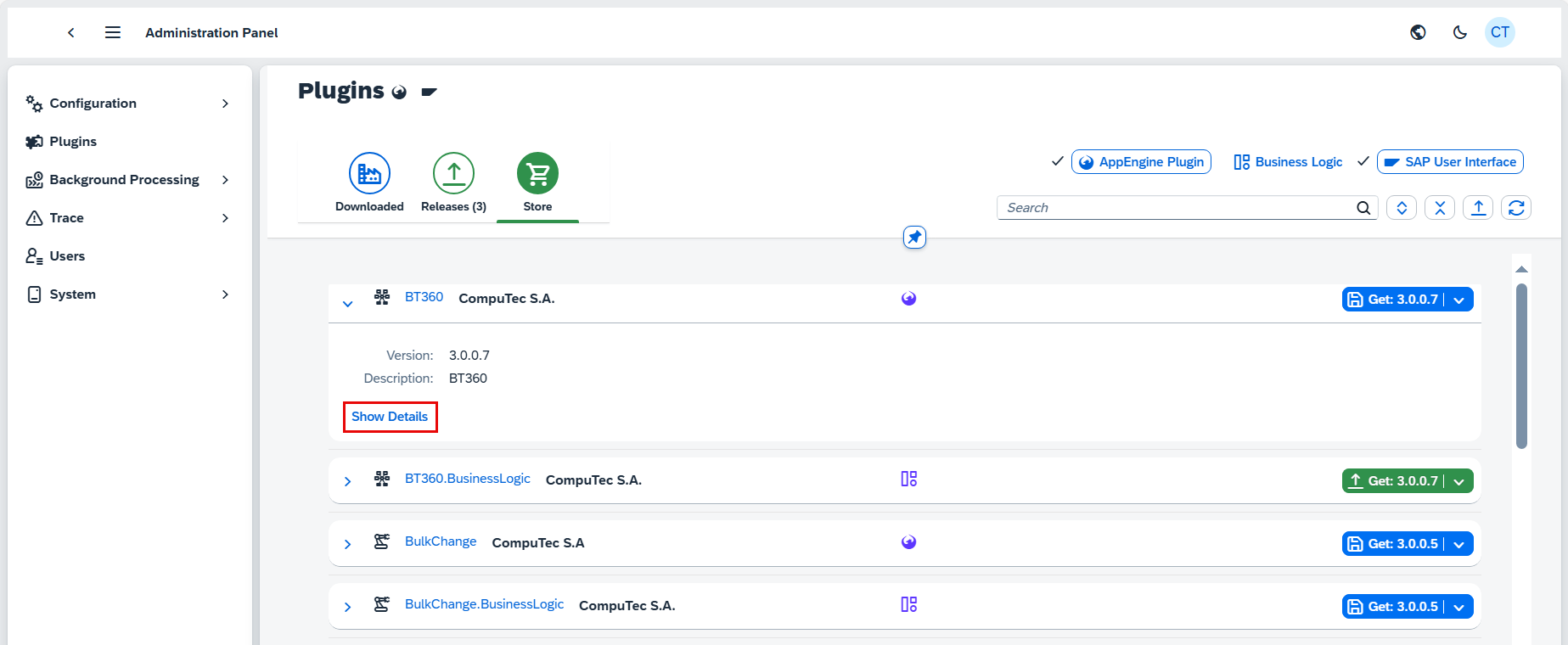Image resolution: width=1568 pixels, height=645 pixels.
Task: Expand the Configuration chevron
Action: [x=225, y=104]
